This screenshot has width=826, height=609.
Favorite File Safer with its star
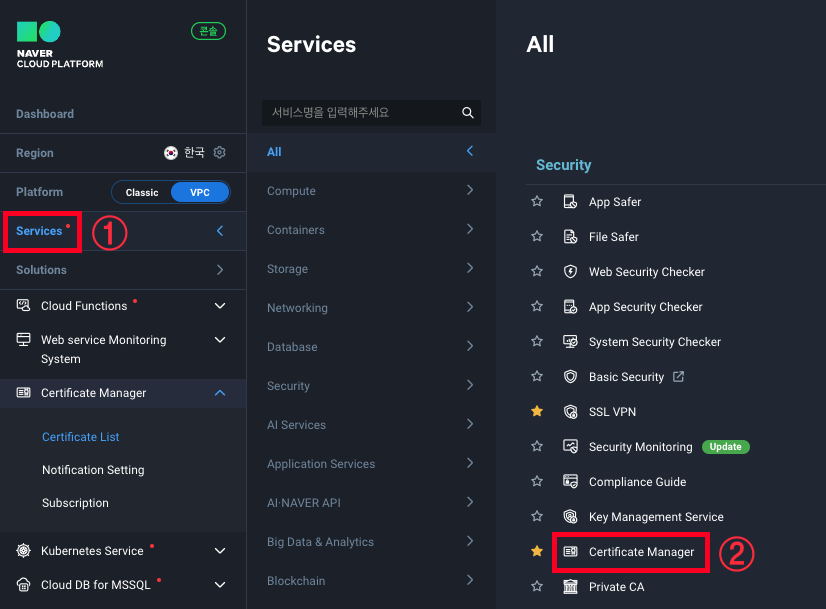click(537, 236)
